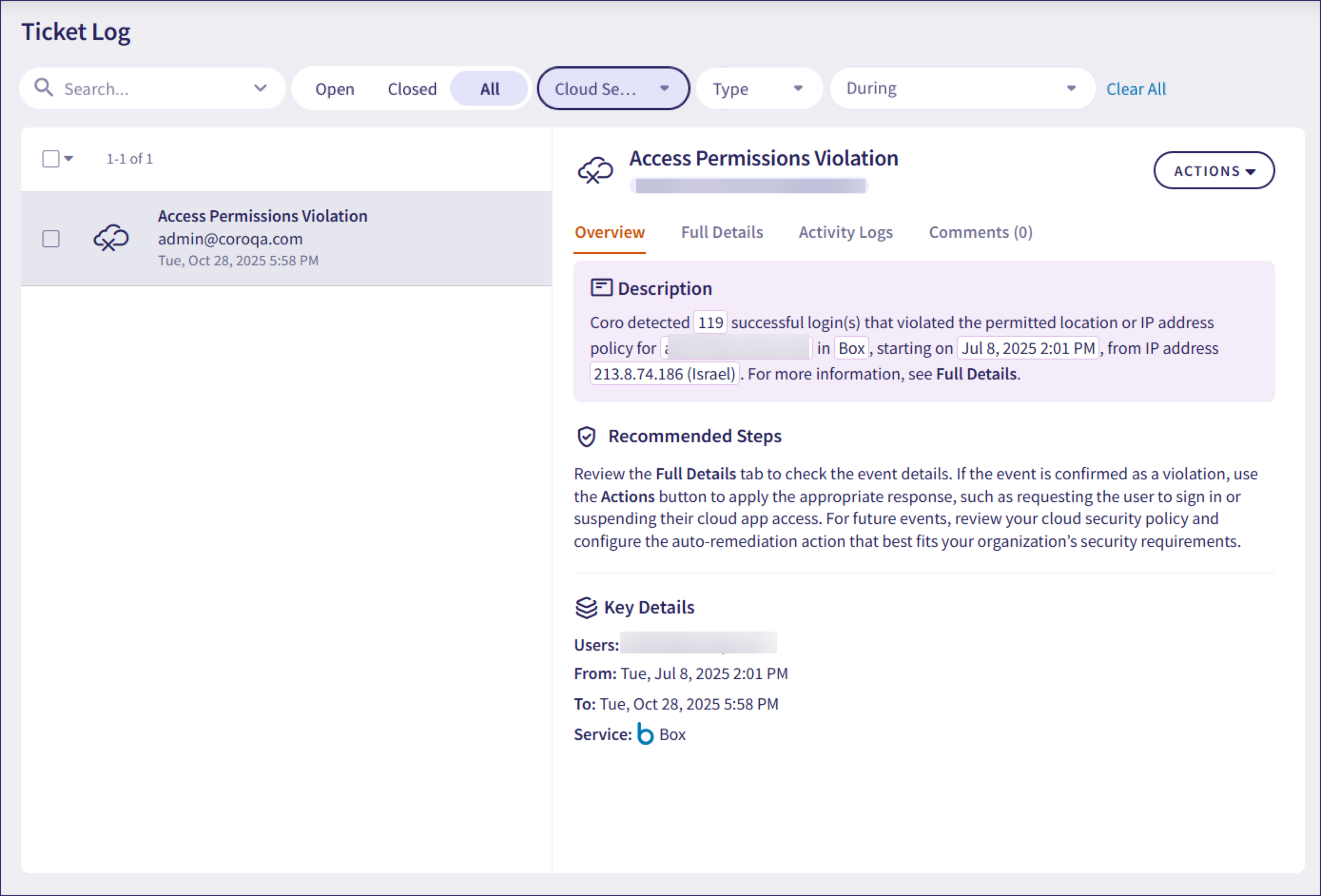Switch to the Overview tab
1321x896 pixels.
click(609, 232)
